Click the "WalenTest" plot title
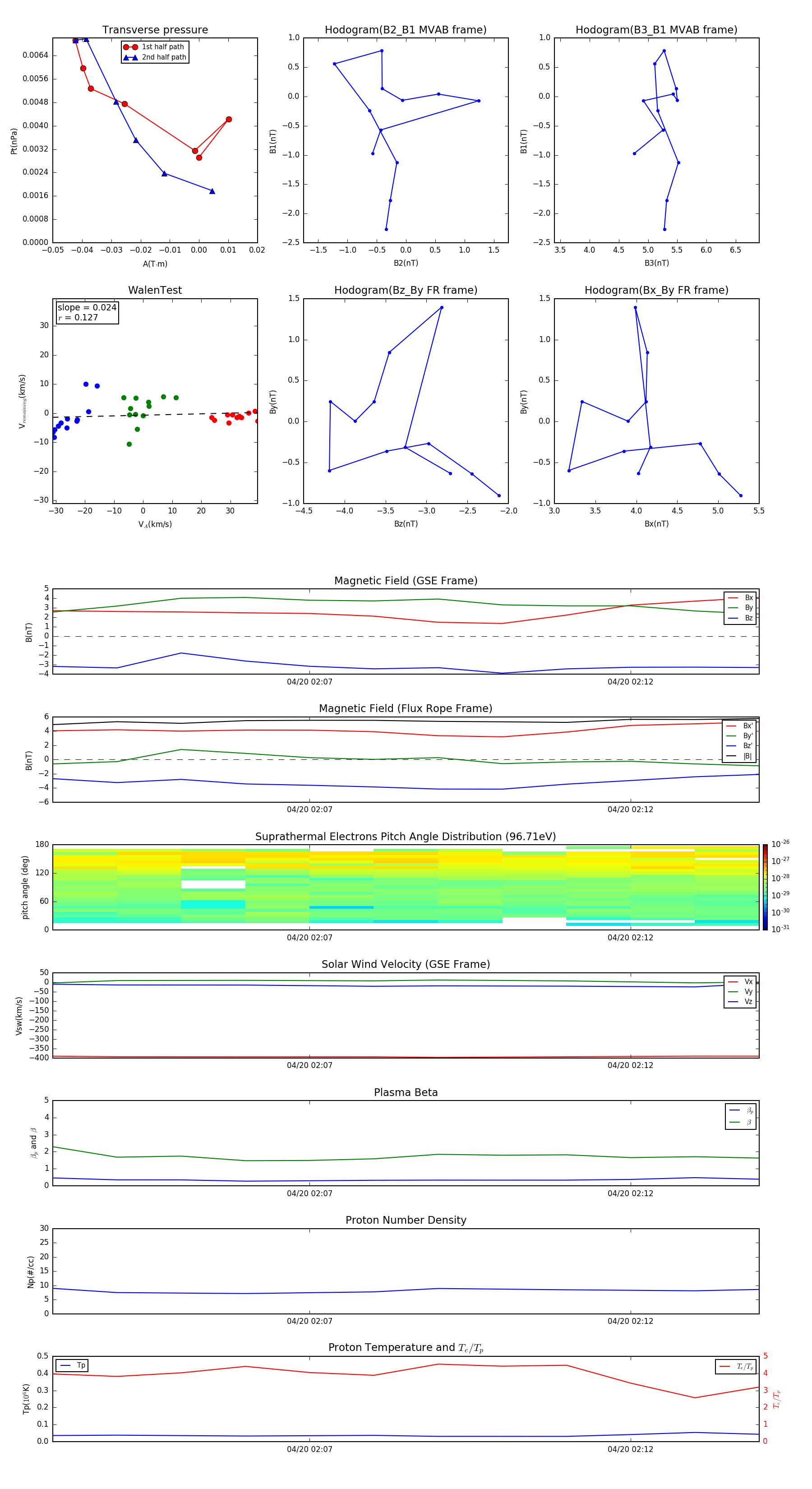This screenshot has width=812, height=1489. coord(155,290)
